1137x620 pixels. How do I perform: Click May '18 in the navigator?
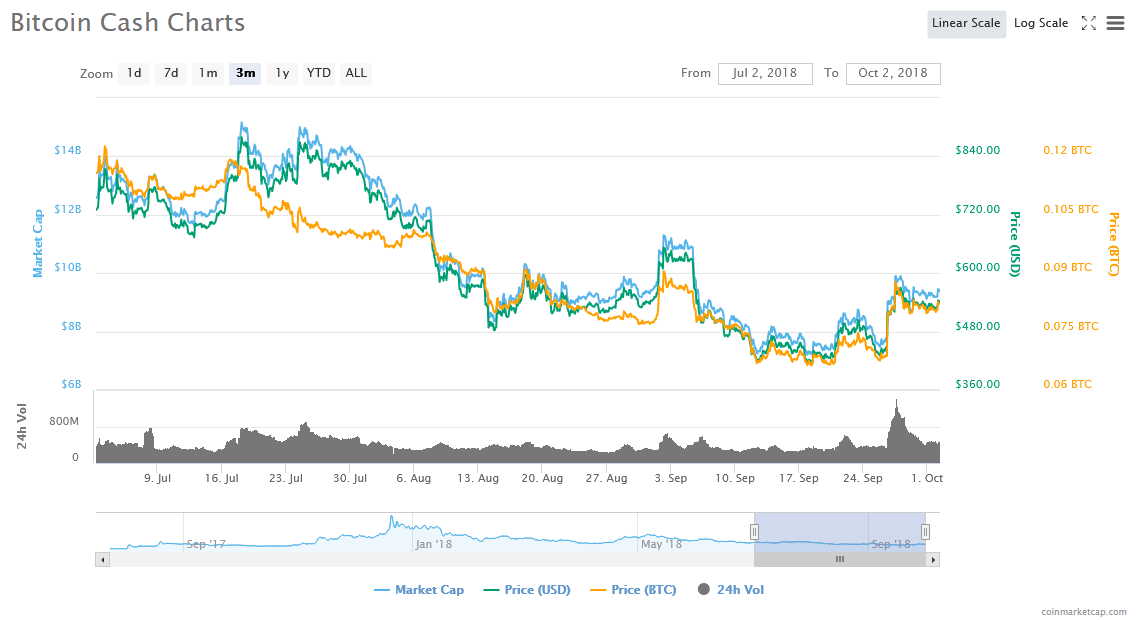[661, 544]
